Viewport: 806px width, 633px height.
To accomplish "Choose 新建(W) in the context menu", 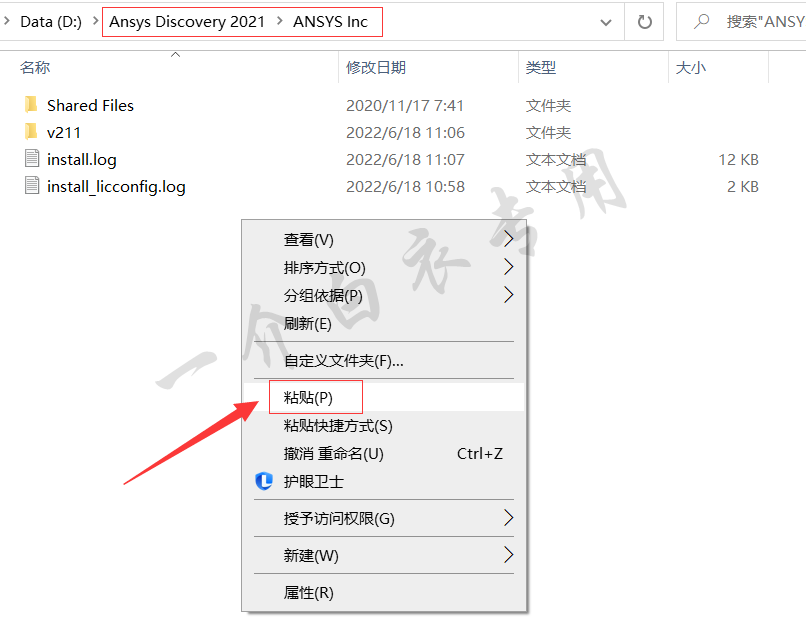I will 383,555.
